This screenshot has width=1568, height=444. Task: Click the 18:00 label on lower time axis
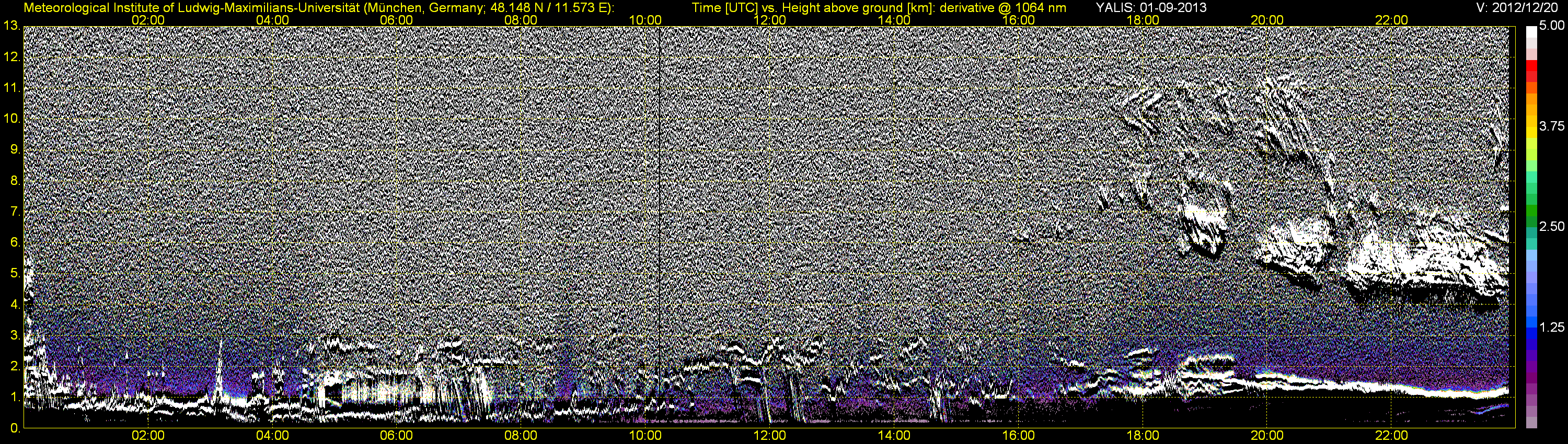coord(1143,436)
